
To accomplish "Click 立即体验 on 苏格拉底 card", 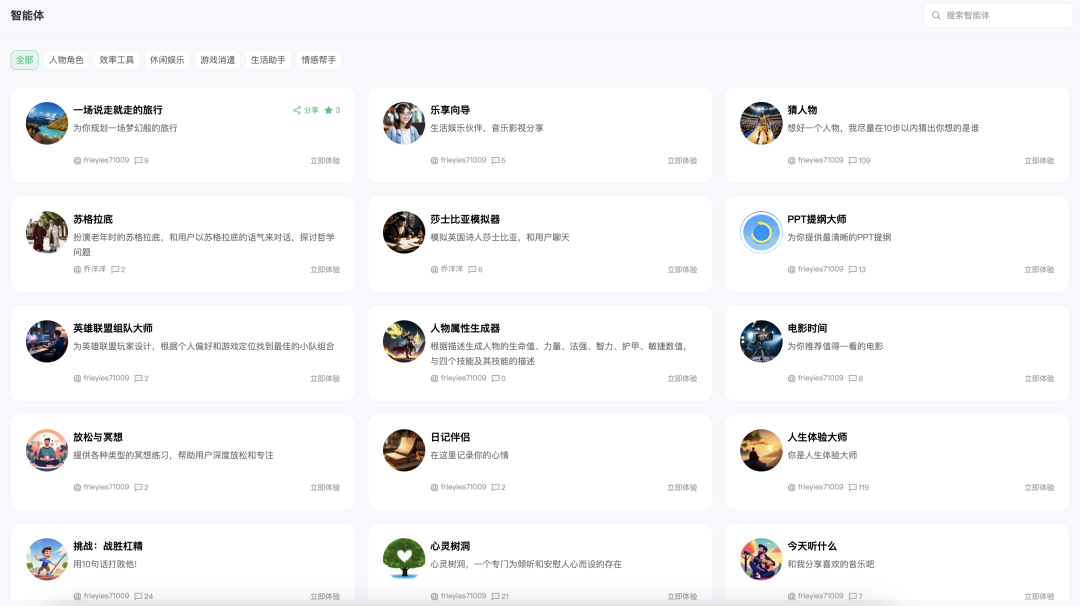I will point(325,269).
